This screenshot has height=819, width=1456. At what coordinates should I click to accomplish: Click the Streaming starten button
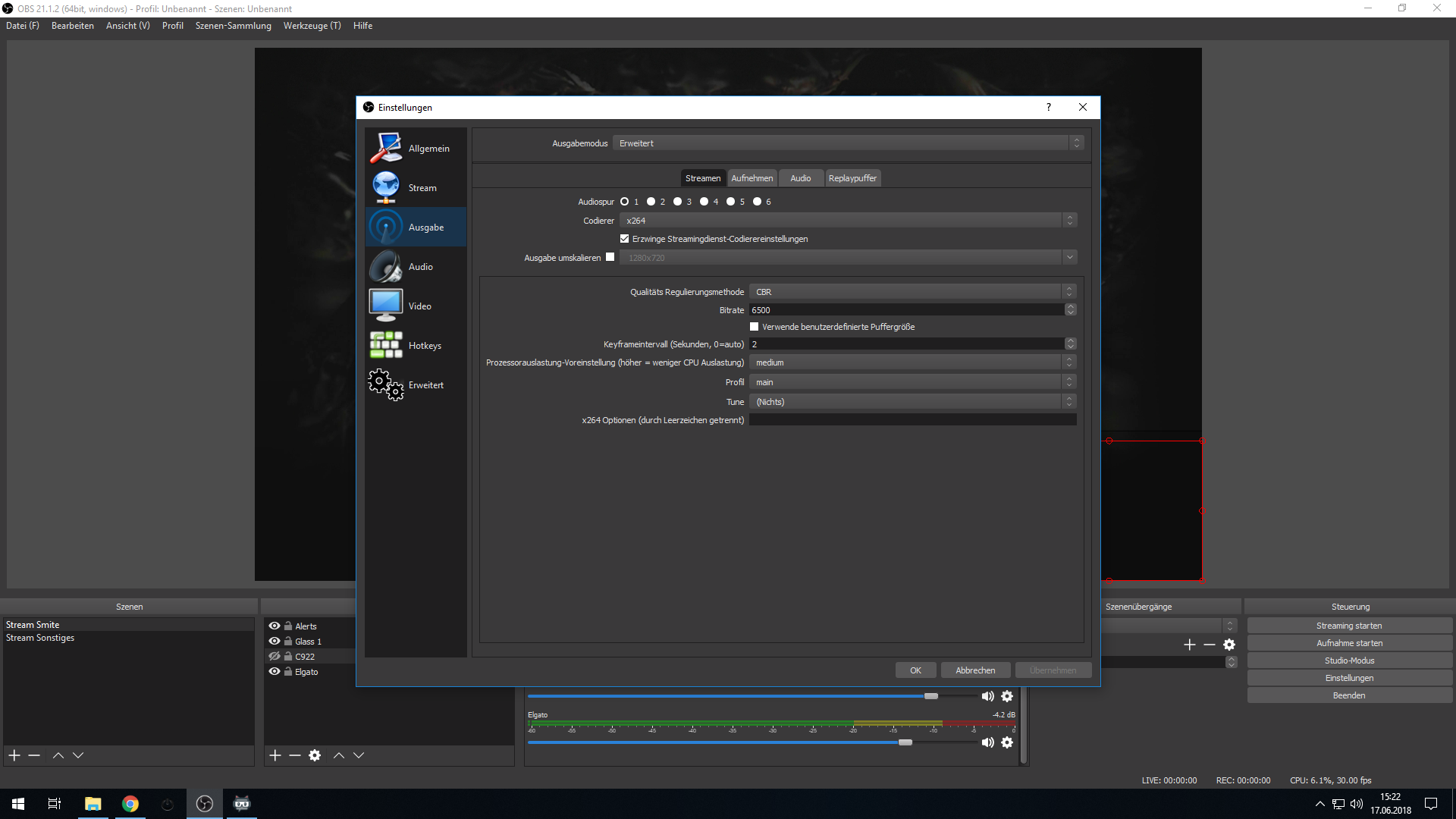[x=1349, y=626]
